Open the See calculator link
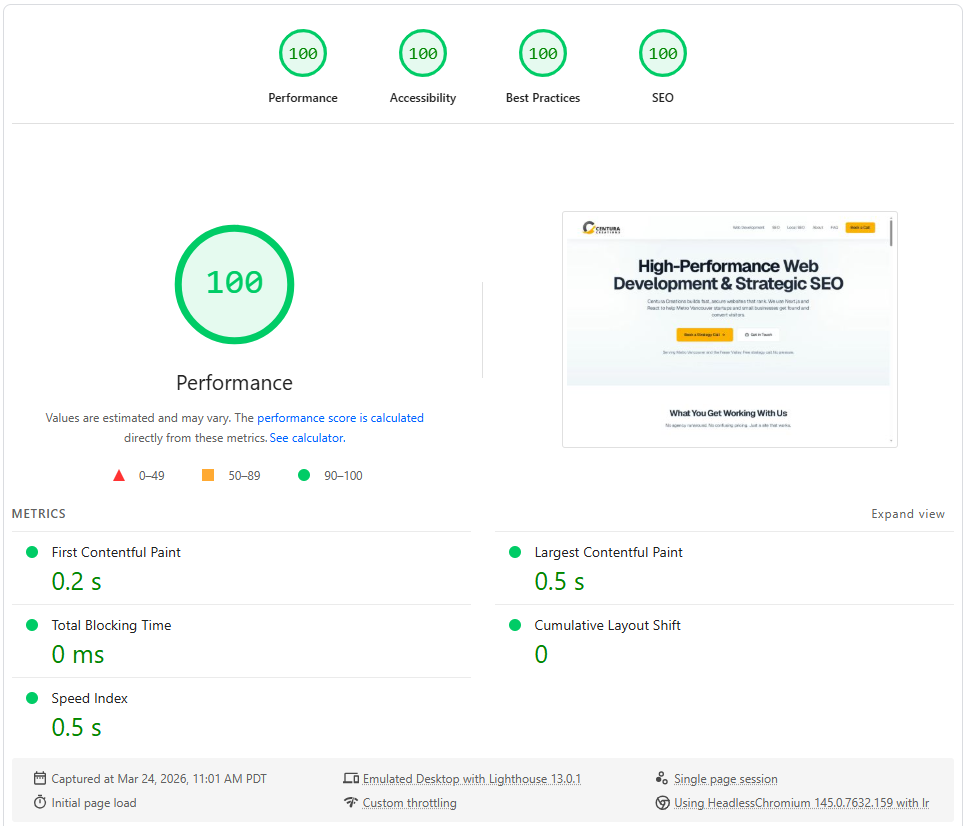The width and height of the screenshot is (966, 826). coord(307,438)
